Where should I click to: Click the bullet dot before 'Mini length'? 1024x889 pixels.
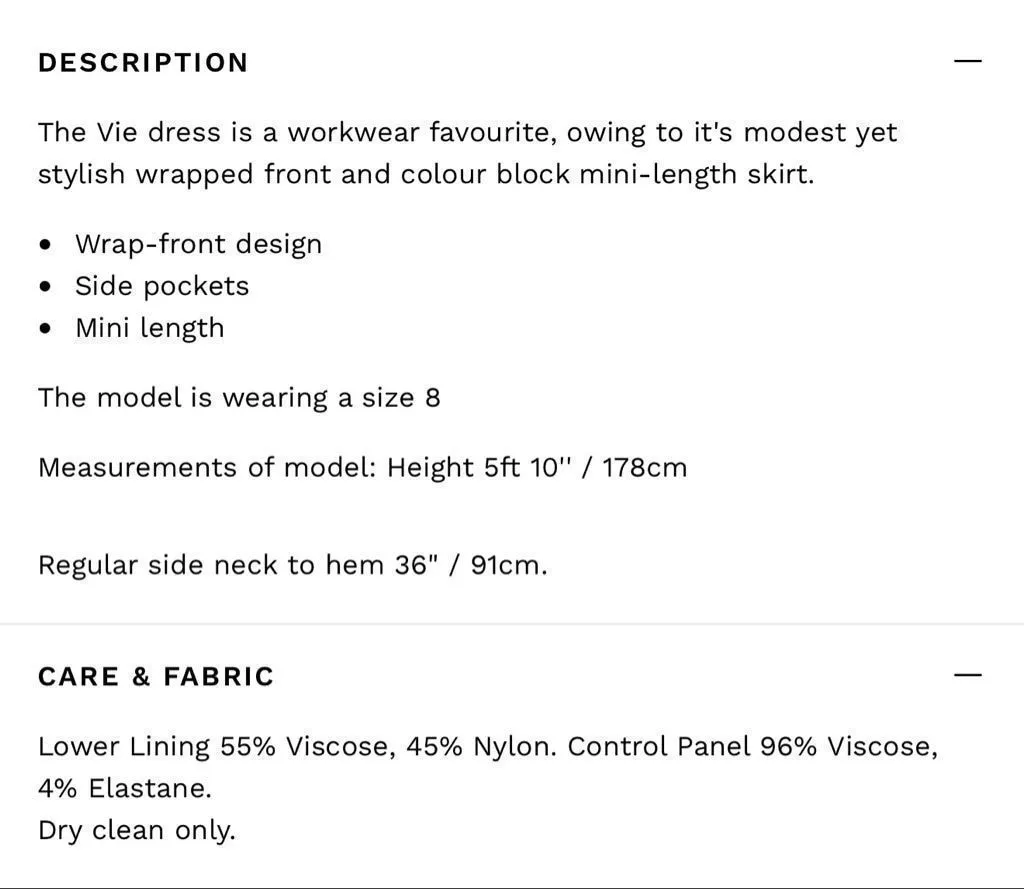coord(45,329)
